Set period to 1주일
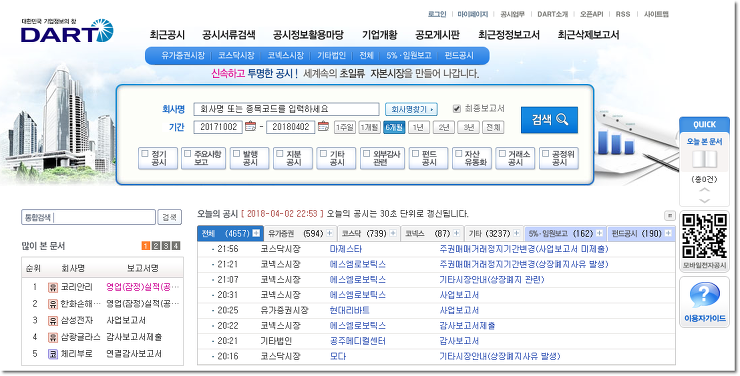The height and width of the screenshot is (376, 740). pos(345,127)
